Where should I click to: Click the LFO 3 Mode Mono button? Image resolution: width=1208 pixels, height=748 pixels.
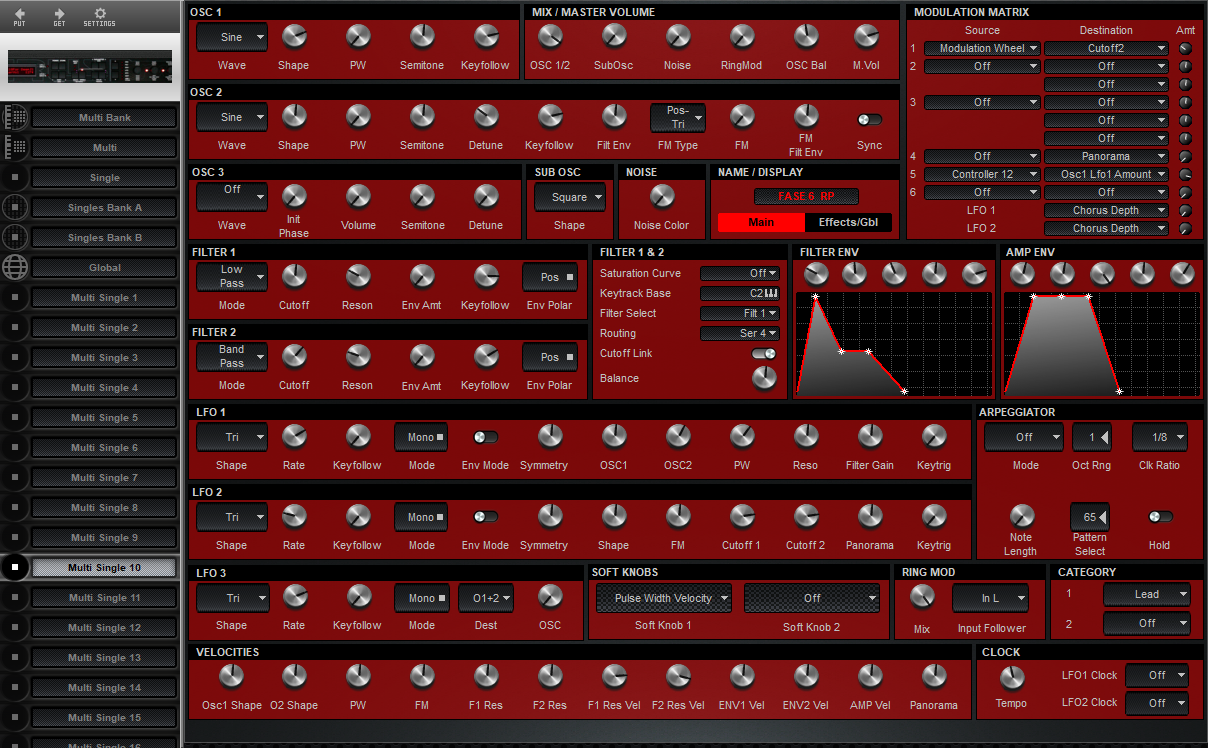422,598
